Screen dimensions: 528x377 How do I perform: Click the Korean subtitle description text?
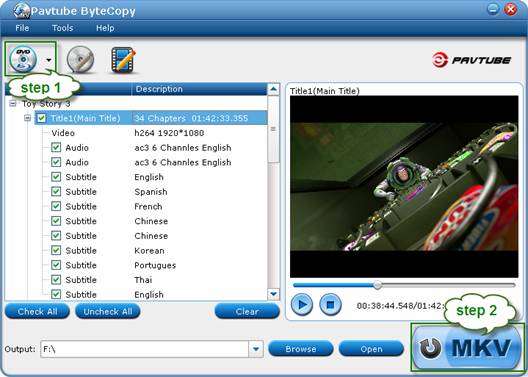pyautogui.click(x=149, y=251)
